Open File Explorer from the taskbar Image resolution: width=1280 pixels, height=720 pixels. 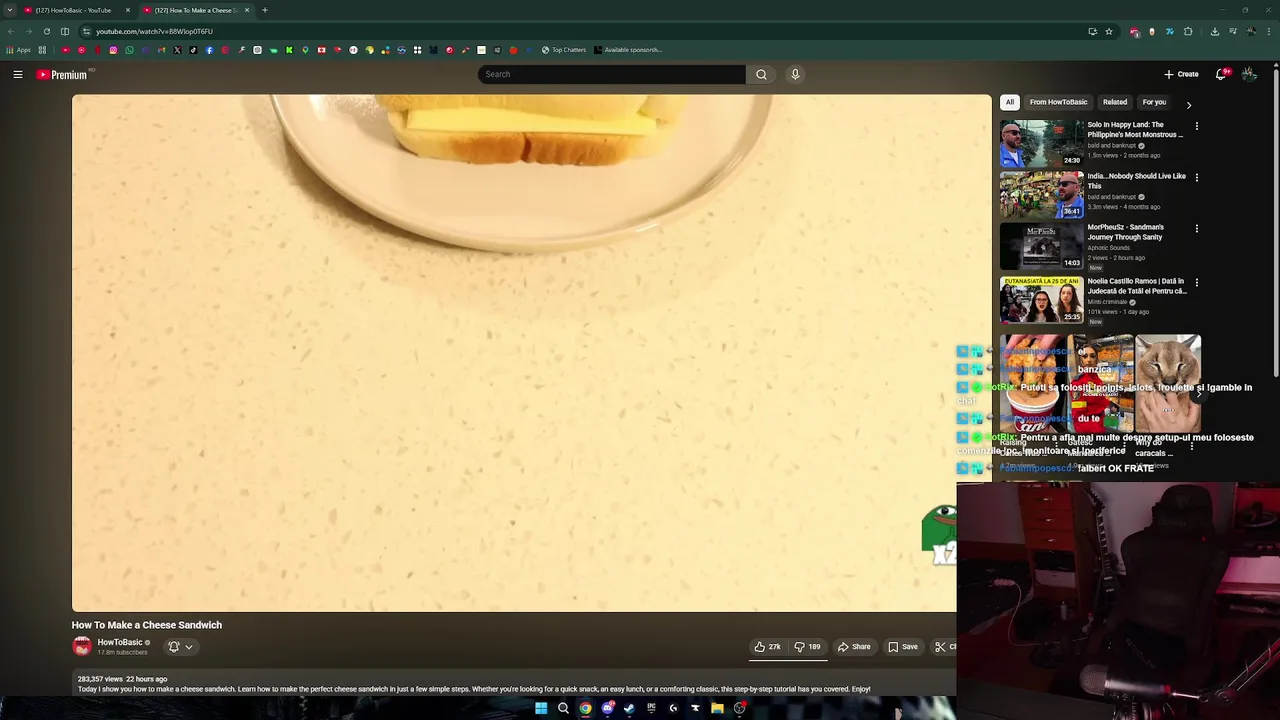tap(717, 708)
